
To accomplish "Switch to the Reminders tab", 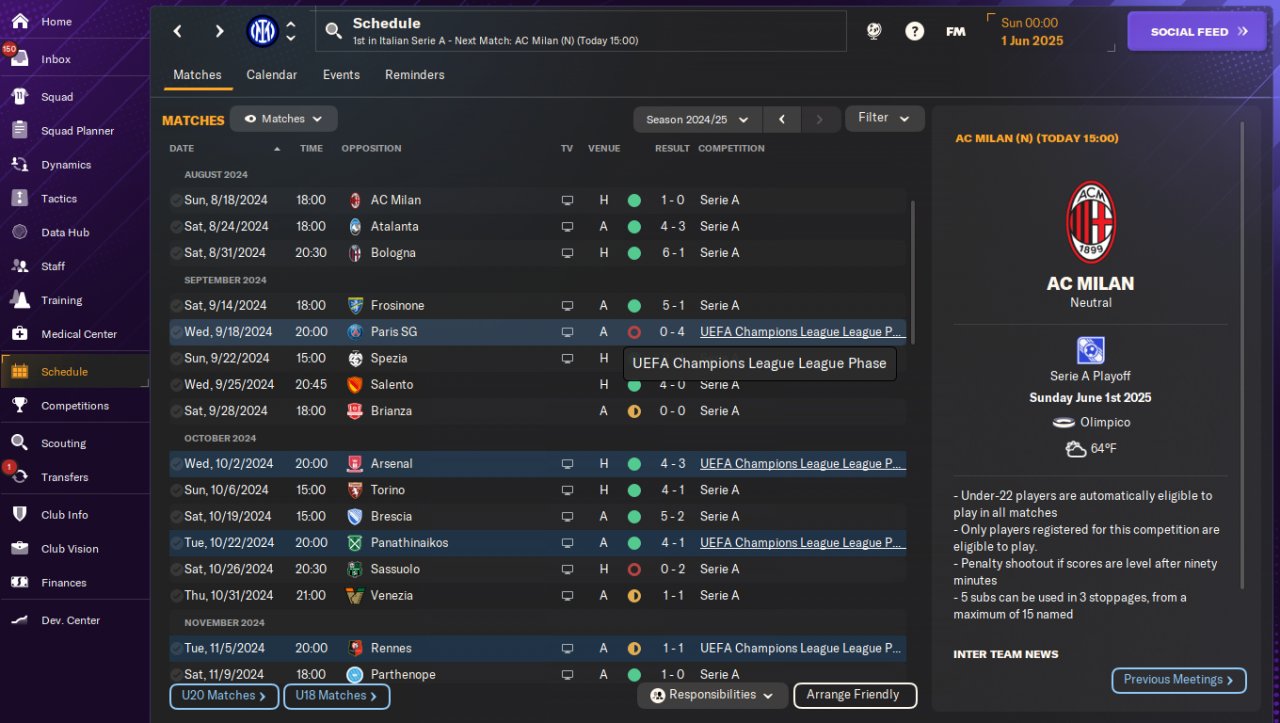I will click(x=414, y=75).
